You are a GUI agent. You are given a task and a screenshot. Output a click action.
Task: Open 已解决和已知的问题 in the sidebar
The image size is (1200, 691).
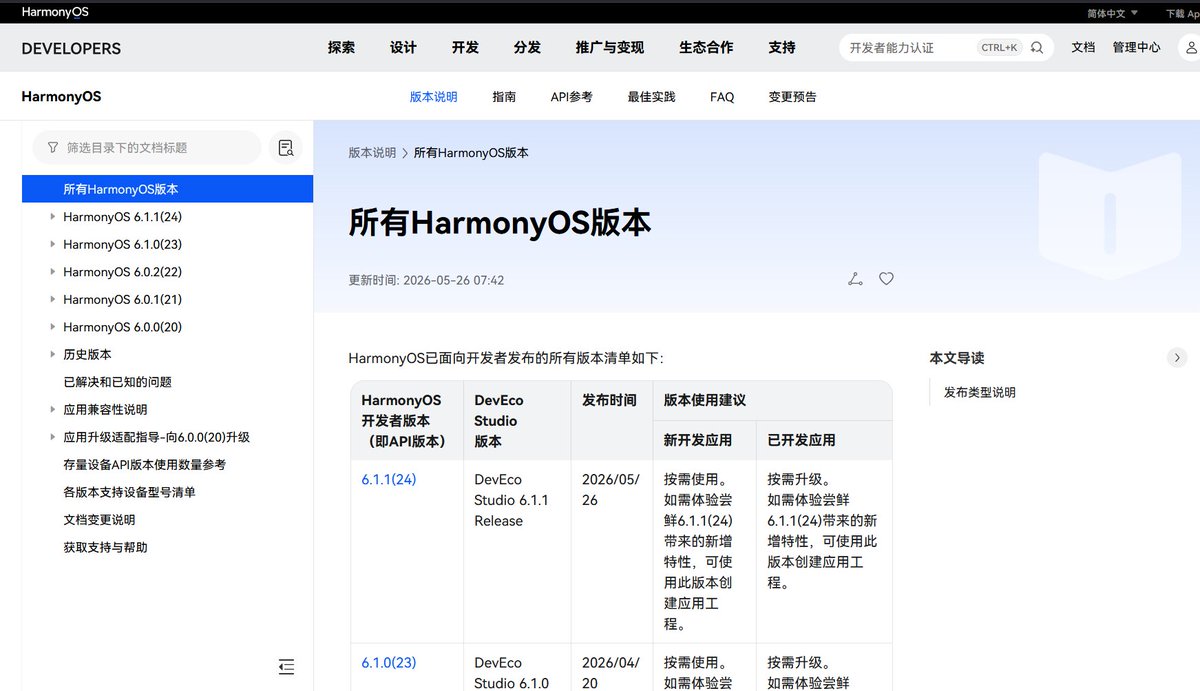coord(117,382)
